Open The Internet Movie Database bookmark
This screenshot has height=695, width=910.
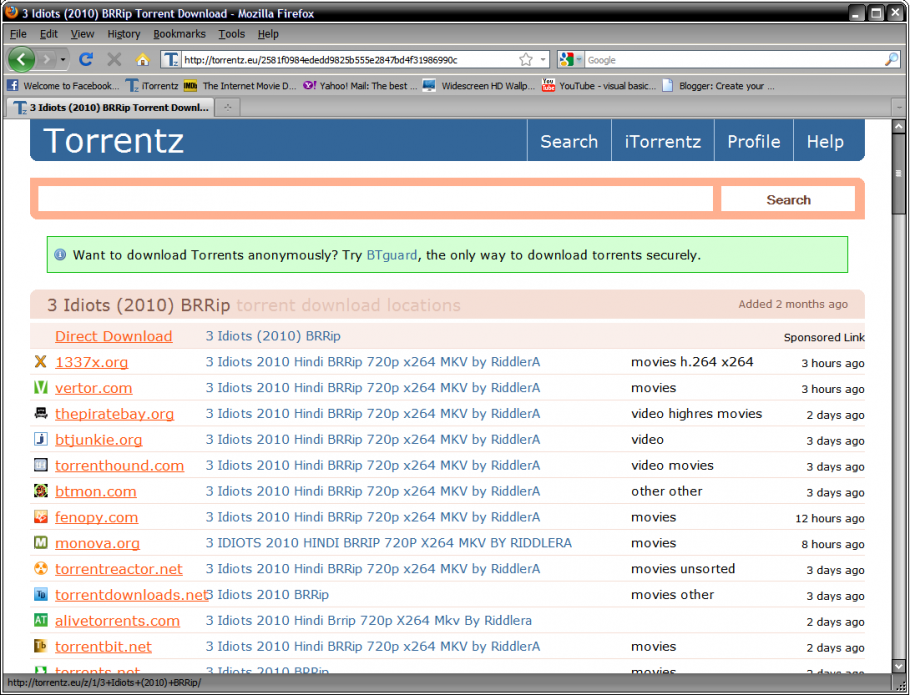[x=240, y=86]
